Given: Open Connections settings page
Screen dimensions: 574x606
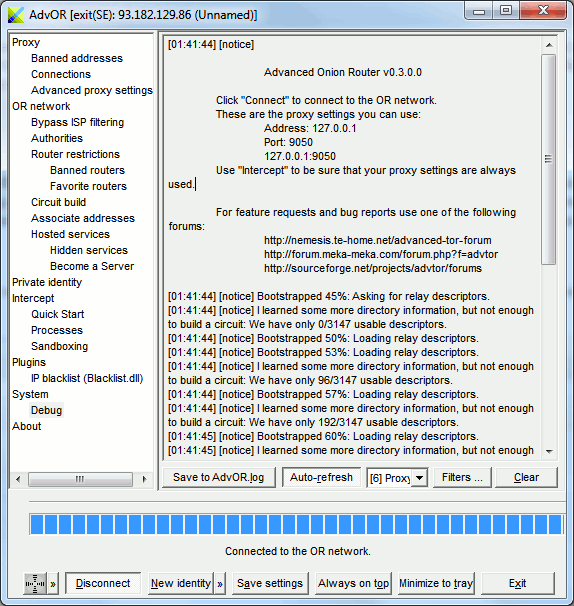Looking at the screenshot, I should point(61,74).
